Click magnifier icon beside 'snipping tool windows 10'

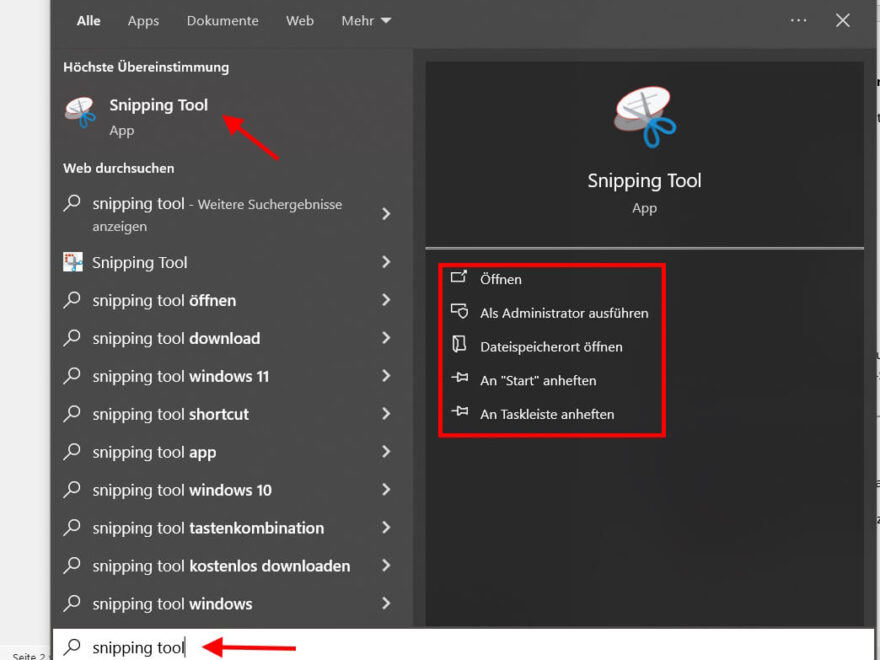72,489
